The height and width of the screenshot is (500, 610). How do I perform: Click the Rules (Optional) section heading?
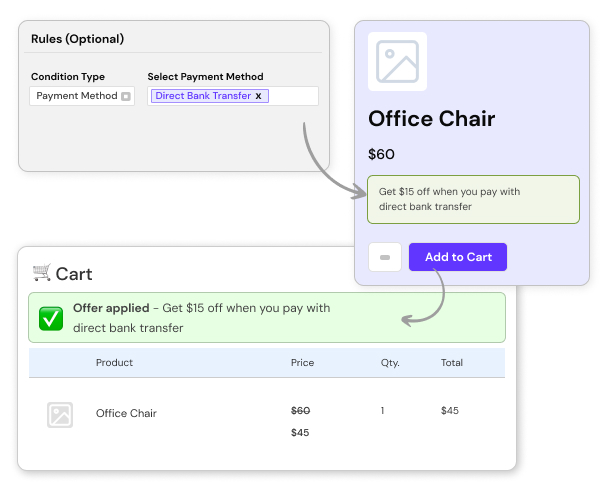(x=78, y=39)
